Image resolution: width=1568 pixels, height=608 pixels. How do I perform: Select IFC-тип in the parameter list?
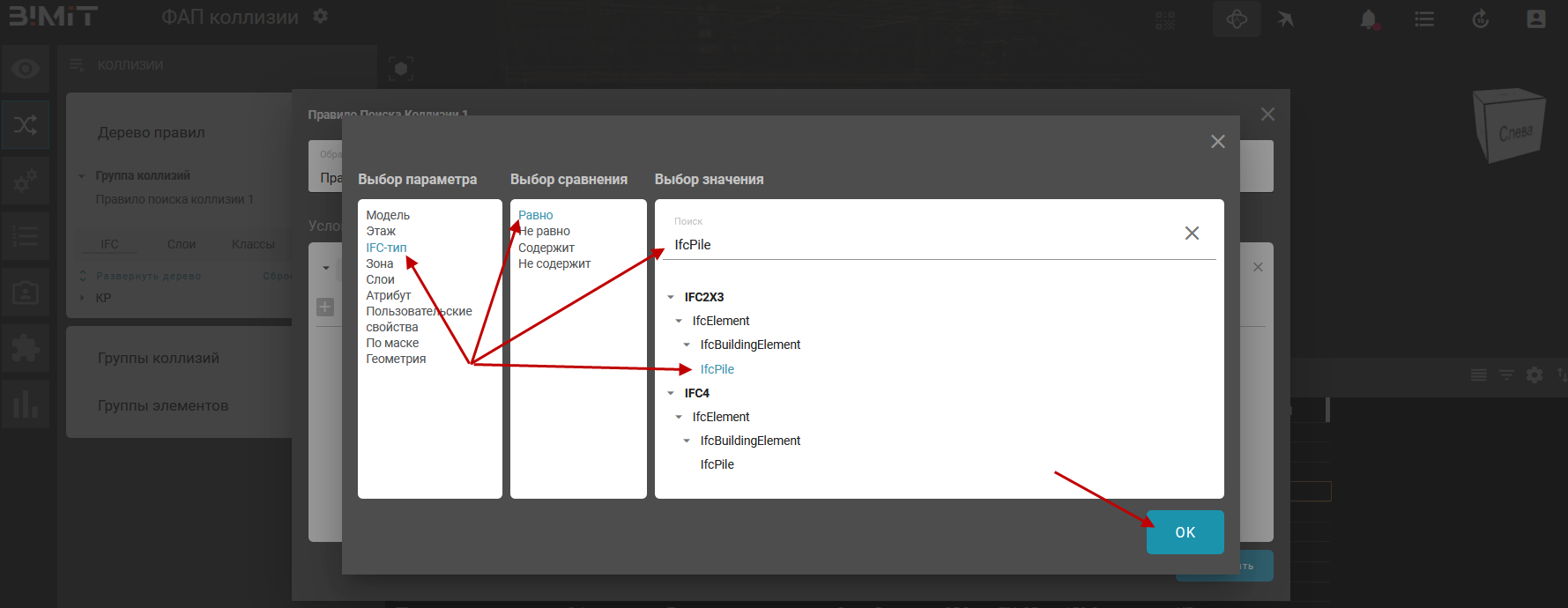click(x=386, y=248)
